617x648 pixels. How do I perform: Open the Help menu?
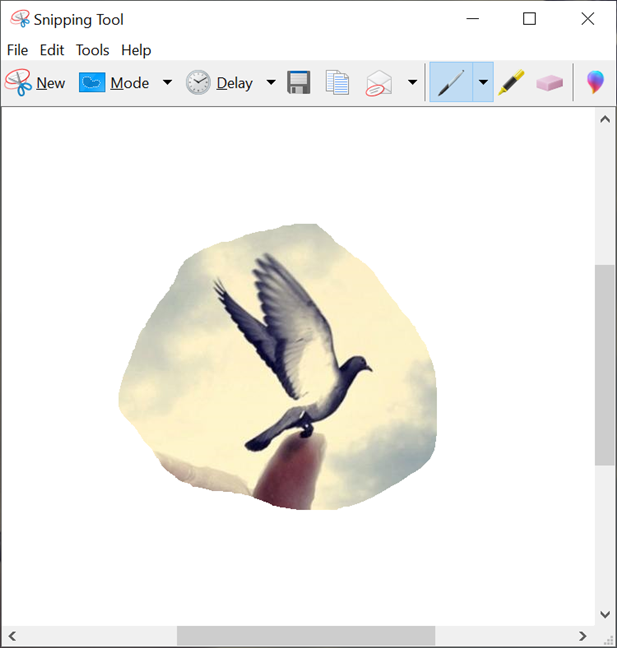[136, 50]
